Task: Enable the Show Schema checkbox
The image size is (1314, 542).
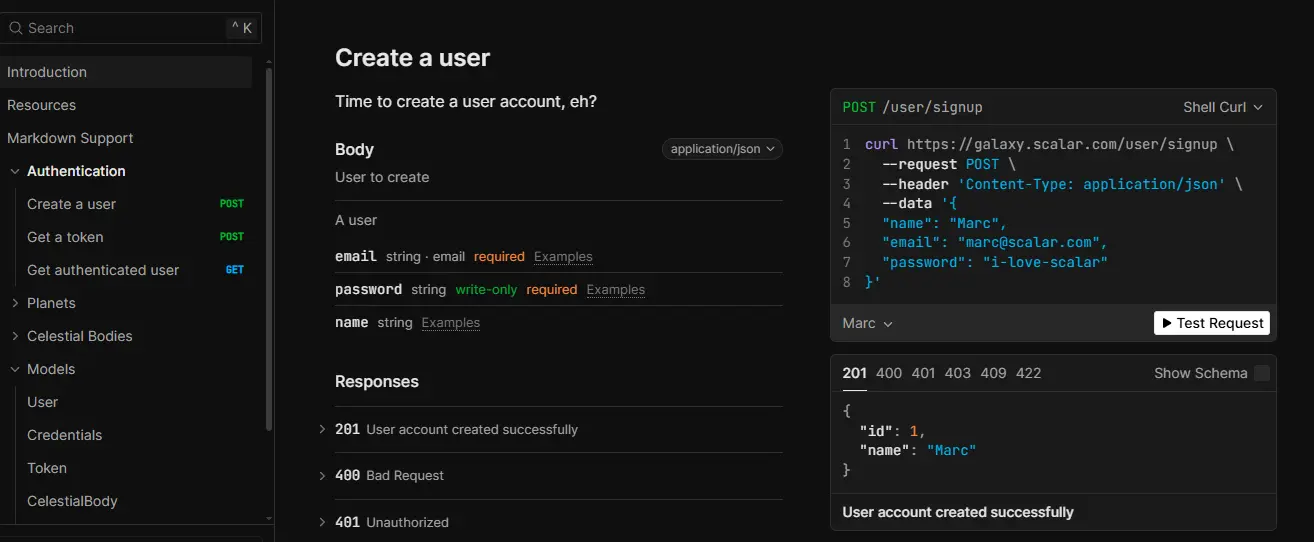Action: (x=1261, y=373)
